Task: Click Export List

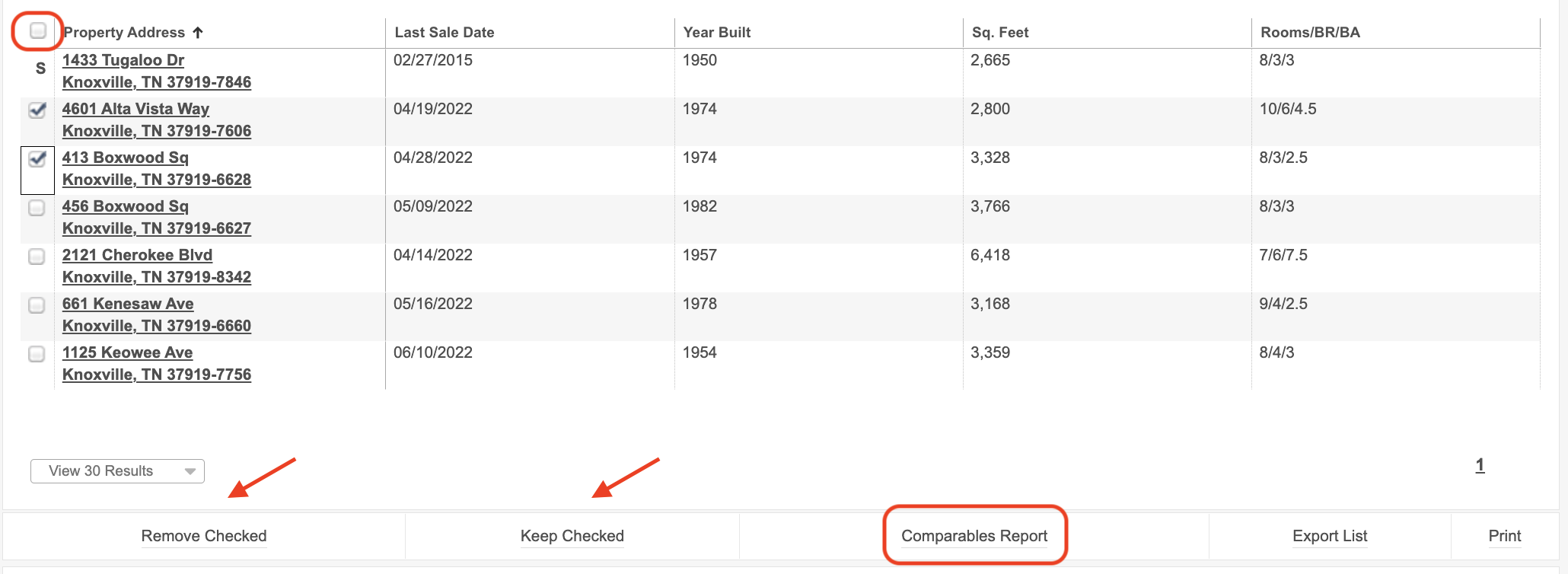Action: 1330,536
